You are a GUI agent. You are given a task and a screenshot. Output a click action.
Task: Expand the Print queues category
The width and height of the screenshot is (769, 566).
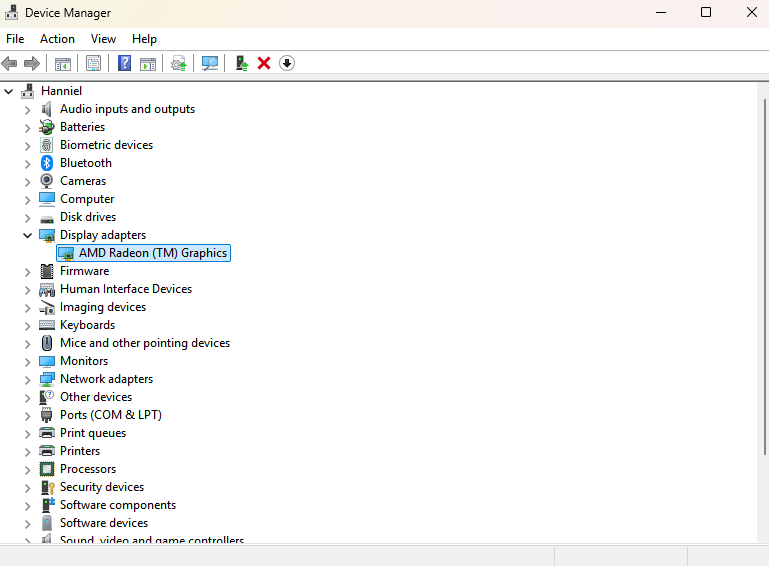click(27, 434)
